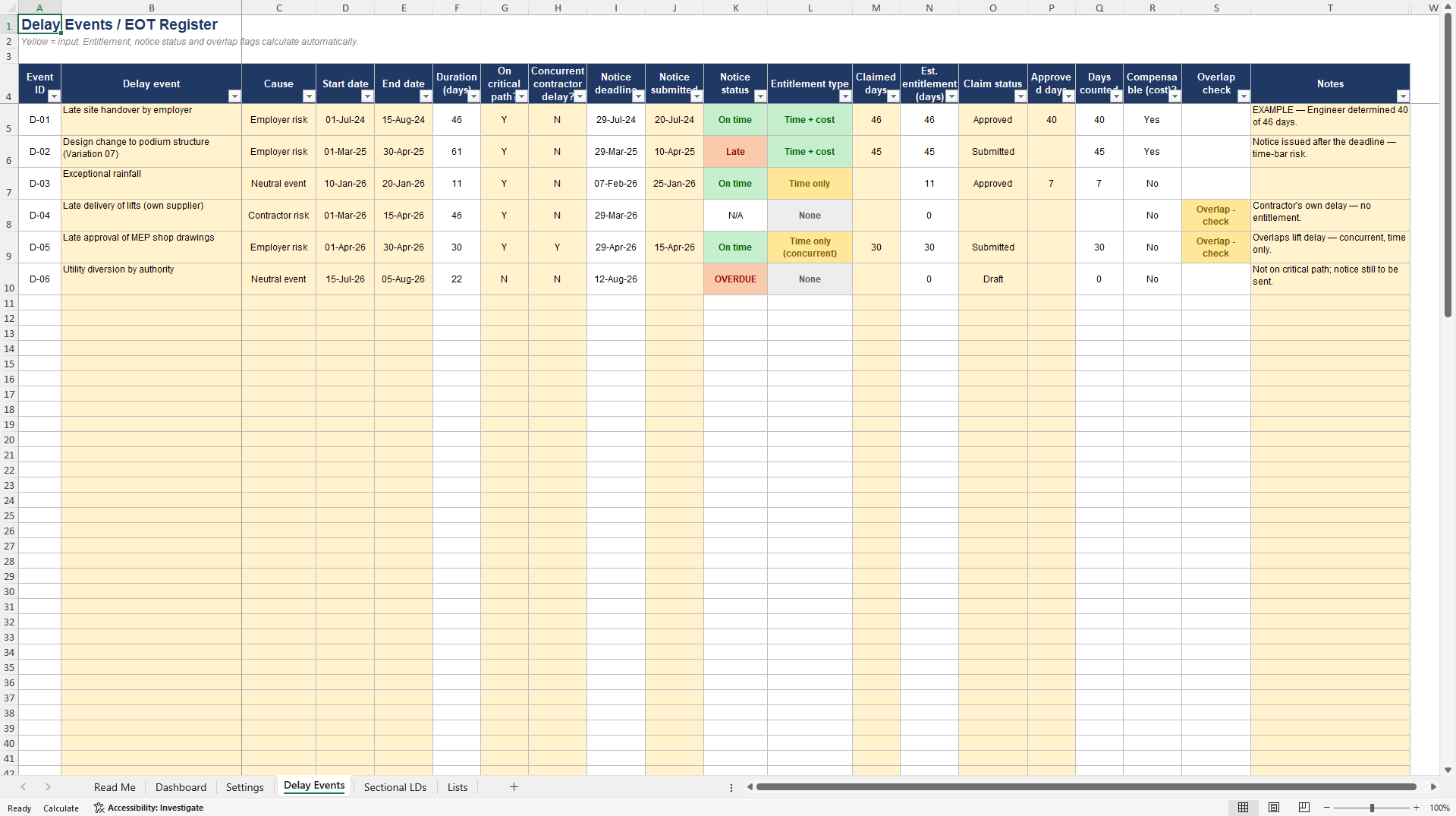Click the vertical scrollbar thumb

(x=1448, y=165)
